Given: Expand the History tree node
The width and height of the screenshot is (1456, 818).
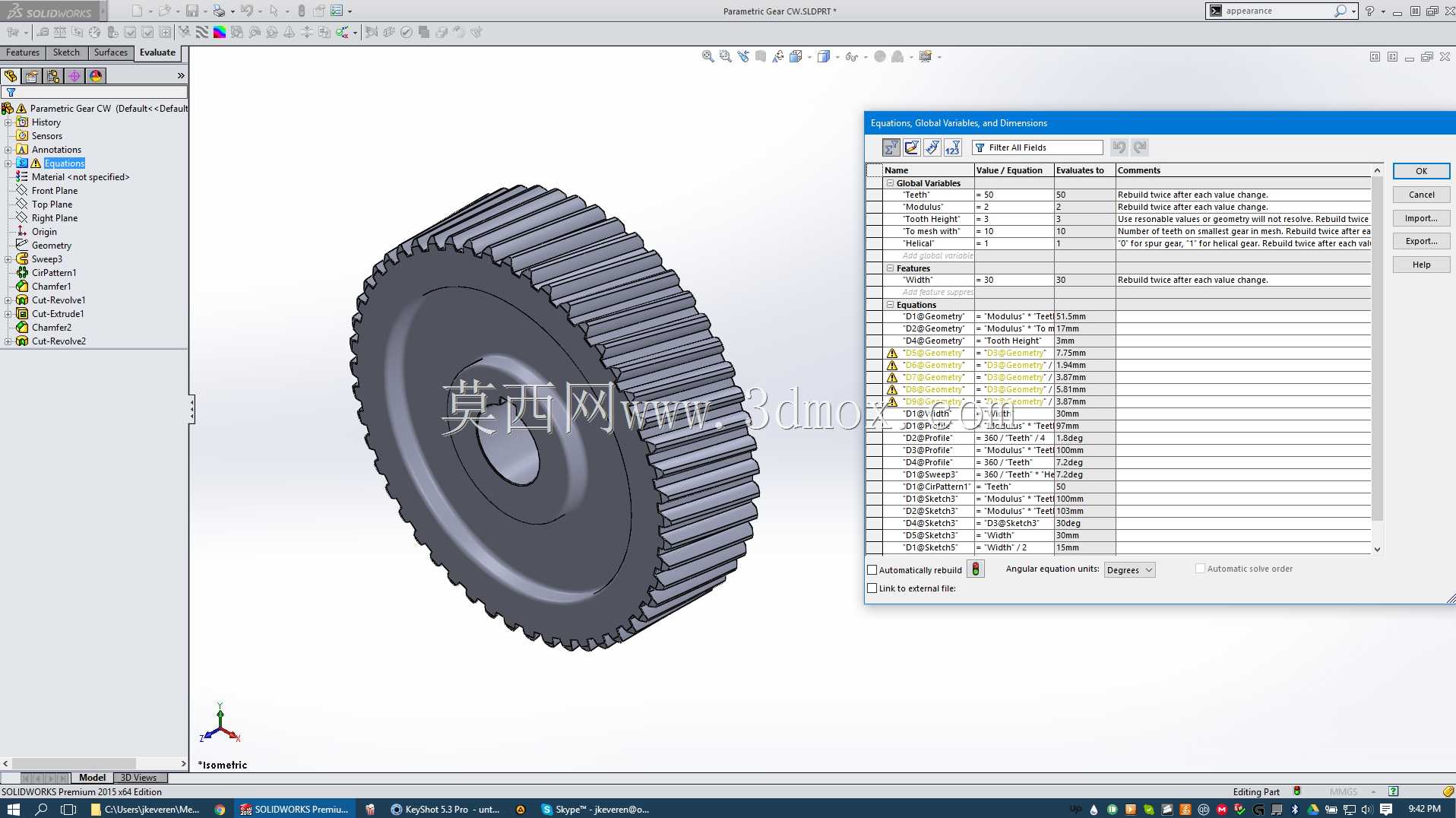Looking at the screenshot, I should click(x=8, y=122).
